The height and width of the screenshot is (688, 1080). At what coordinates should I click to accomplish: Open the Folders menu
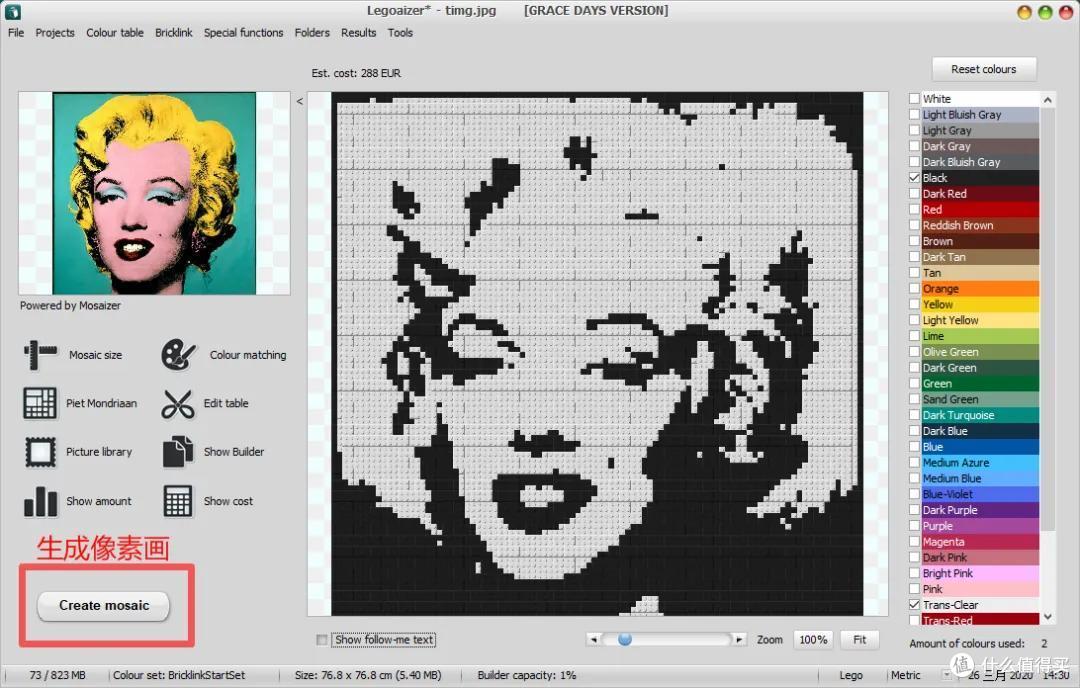point(312,32)
